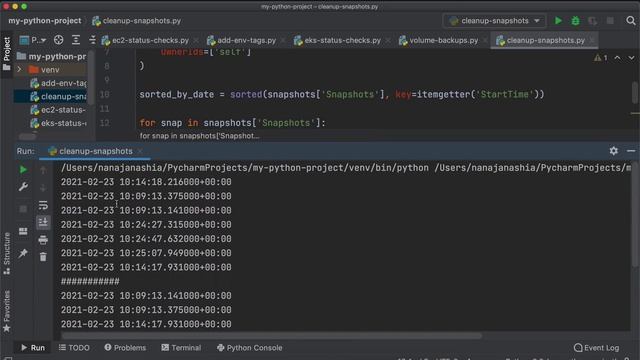The height and width of the screenshot is (360, 640).
Task: Stop the running process in top toolbar
Action: [610, 21]
